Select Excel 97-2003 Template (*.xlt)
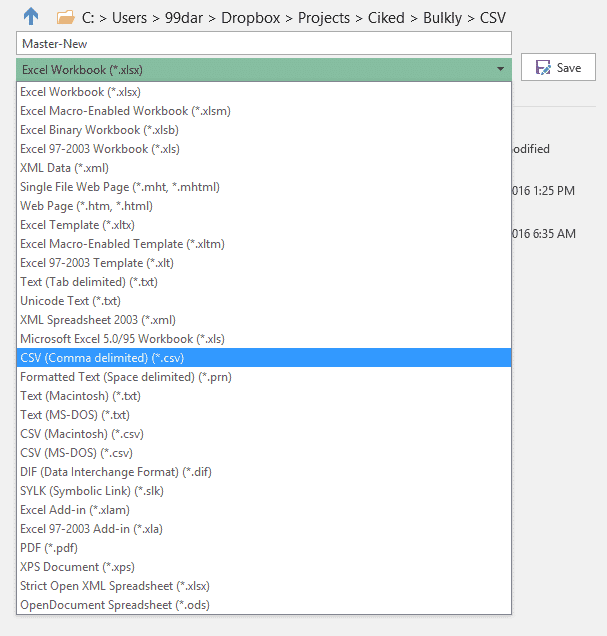This screenshot has width=607, height=636. [264, 263]
